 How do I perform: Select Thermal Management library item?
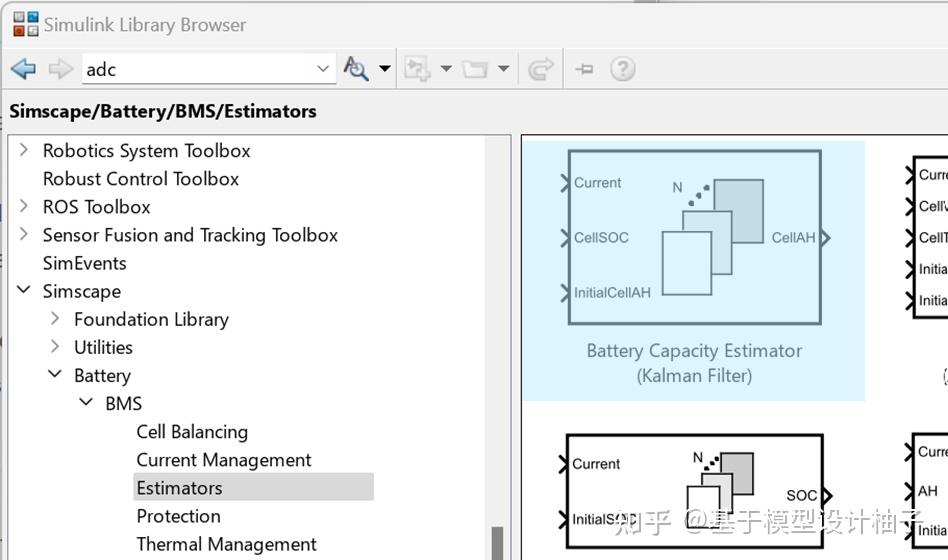coord(226,544)
